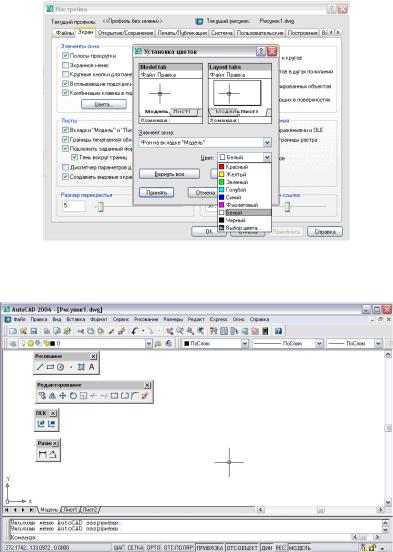
Task: Expand the lineweight ПоСлою dropdown
Action: (x=378, y=343)
